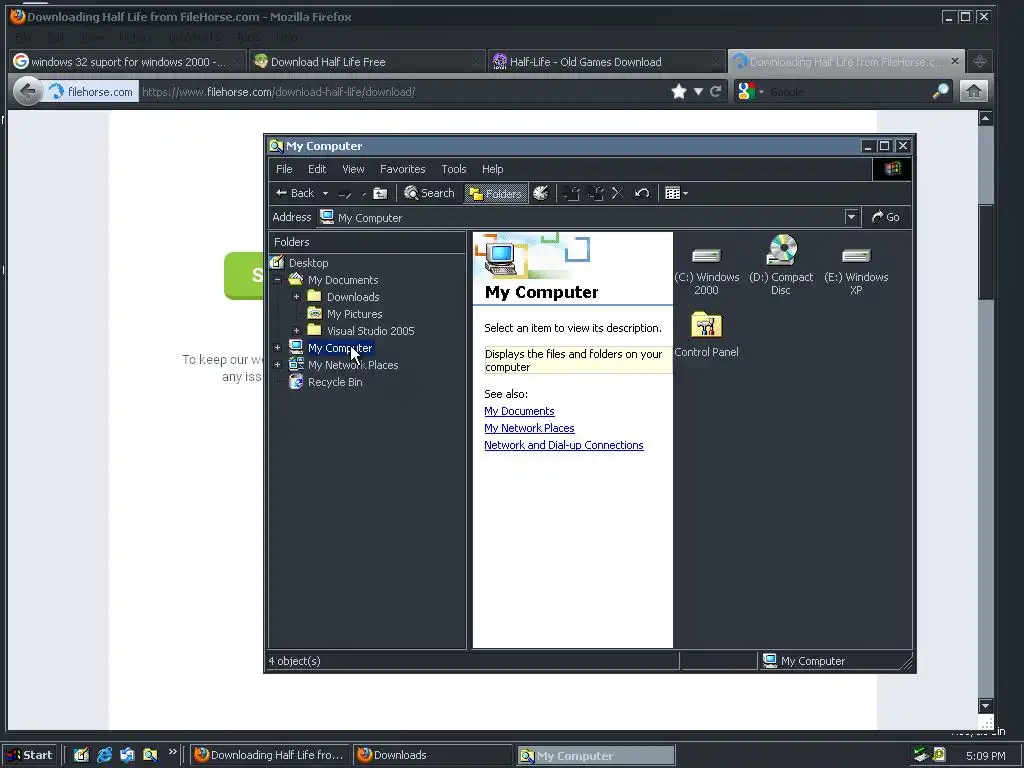Select My Pictures in folder tree

point(355,314)
